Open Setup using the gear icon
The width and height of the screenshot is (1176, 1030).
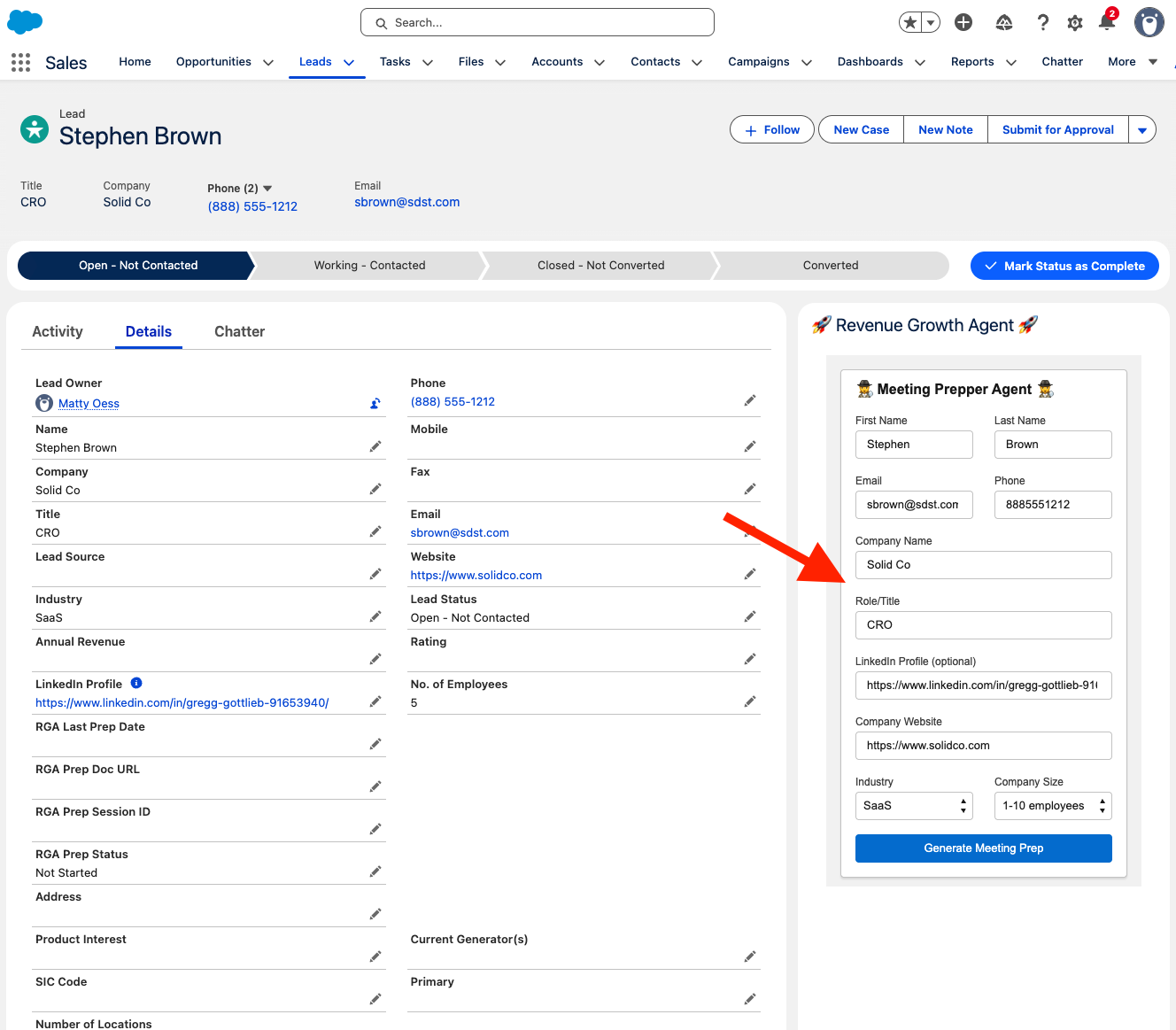[1075, 22]
